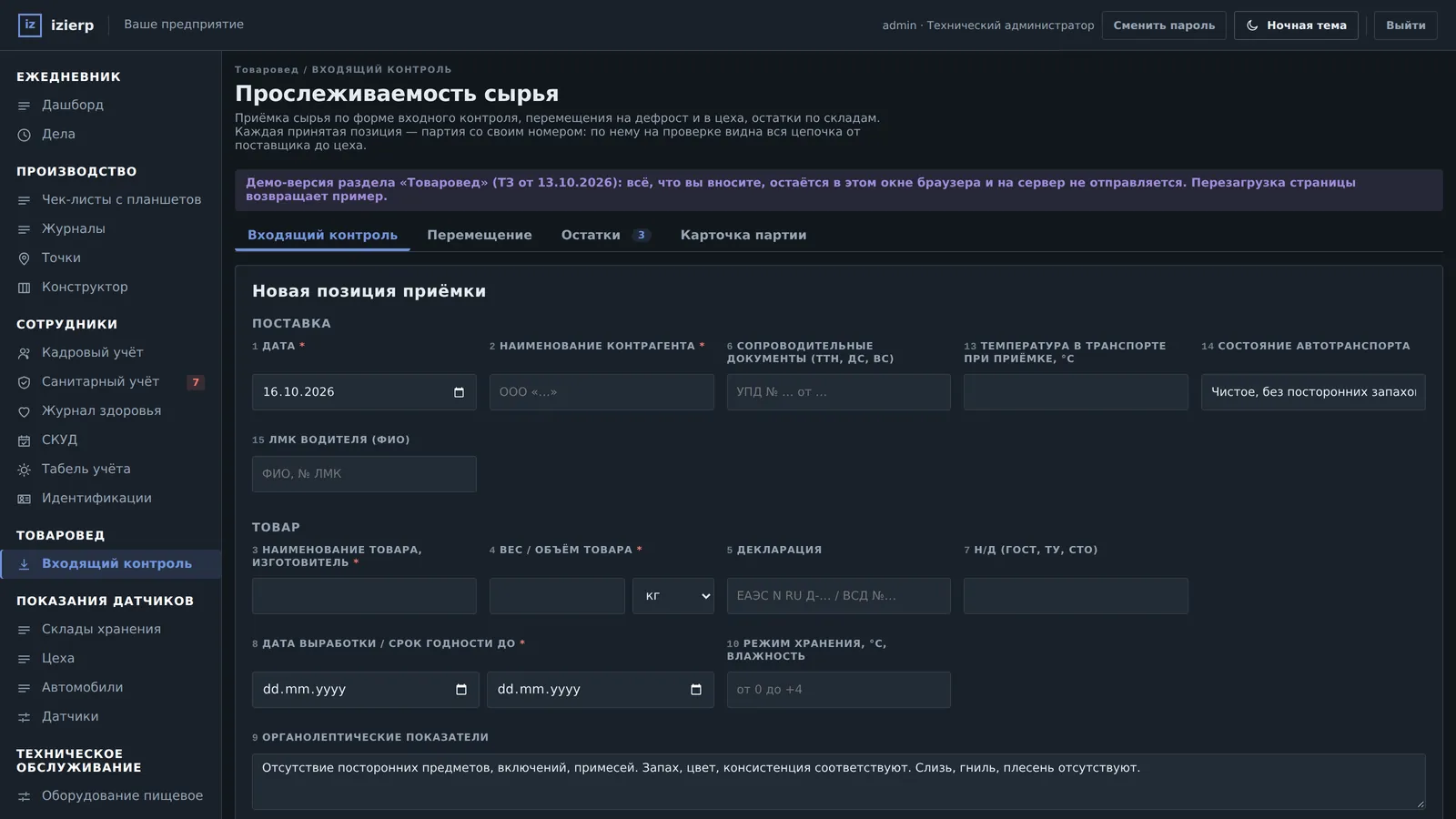Select the Журнал здоровья heart icon
The height and width of the screenshot is (819, 1456).
[25, 411]
